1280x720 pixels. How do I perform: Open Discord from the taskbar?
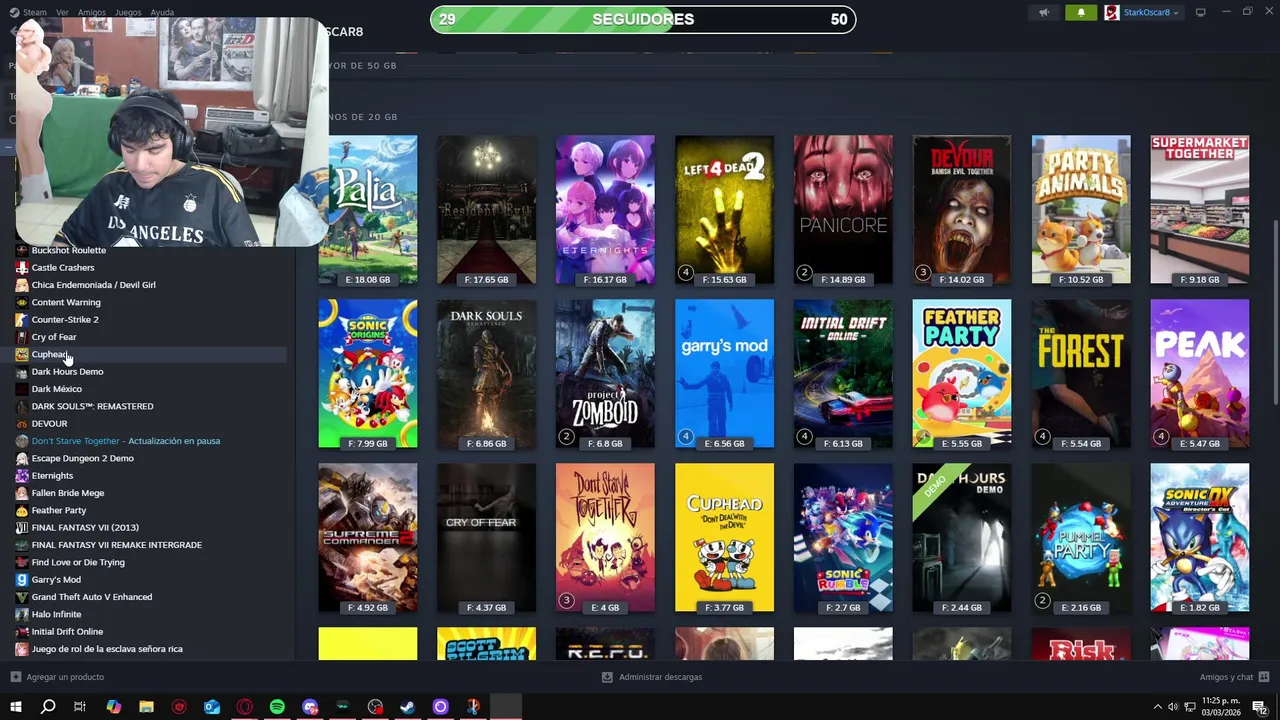coord(310,707)
